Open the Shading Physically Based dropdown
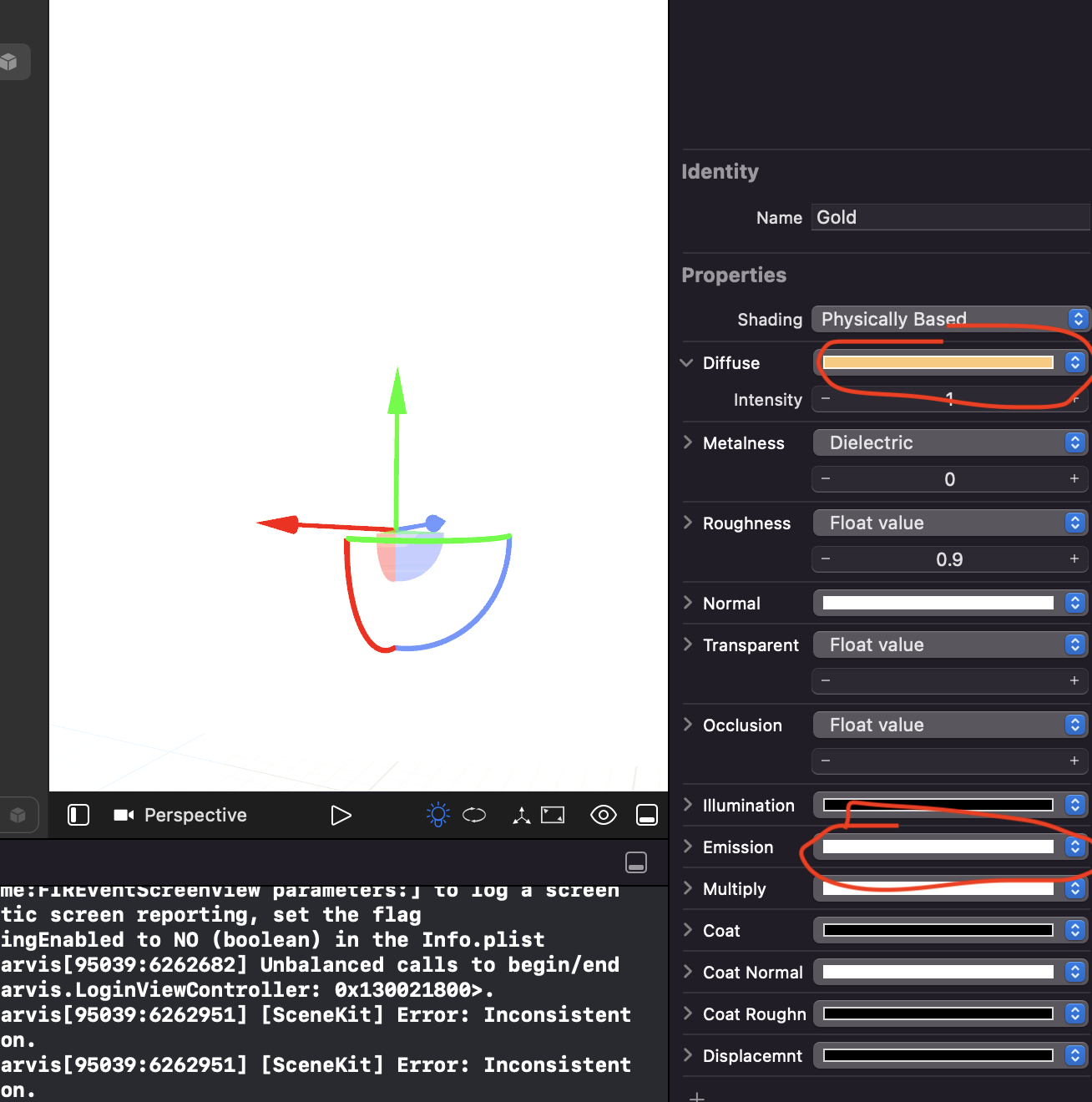This screenshot has height=1102, width=1092. click(x=950, y=319)
